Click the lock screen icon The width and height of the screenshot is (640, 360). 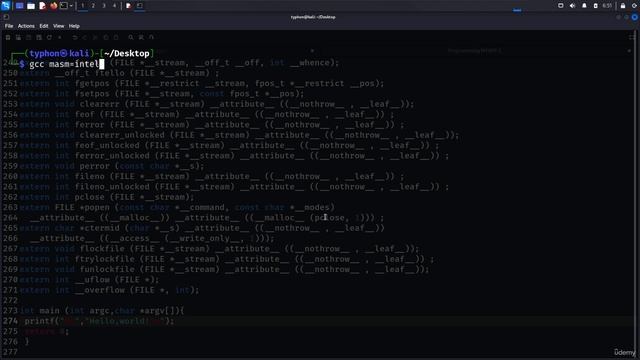click(x=623, y=6)
